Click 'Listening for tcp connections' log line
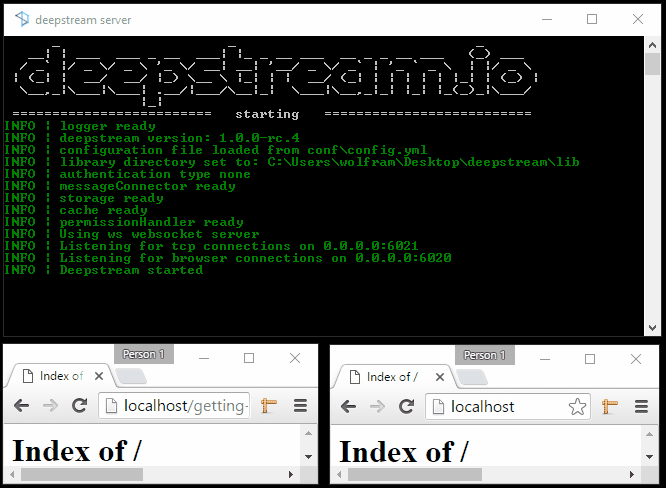Viewport: 666px width, 488px height. (239, 246)
